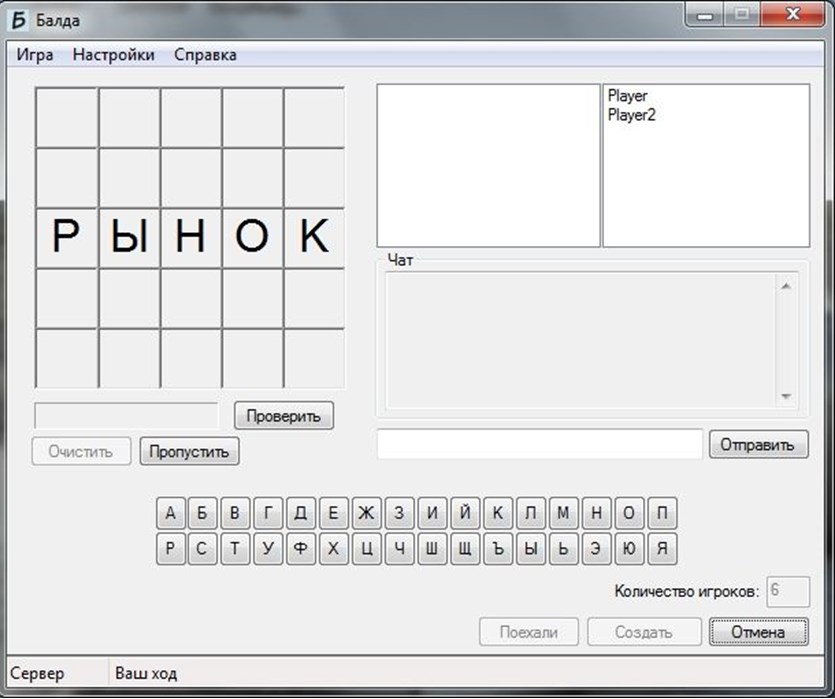Click the empty cell above letter Н
Screen dimensions: 835x699
click(190, 177)
